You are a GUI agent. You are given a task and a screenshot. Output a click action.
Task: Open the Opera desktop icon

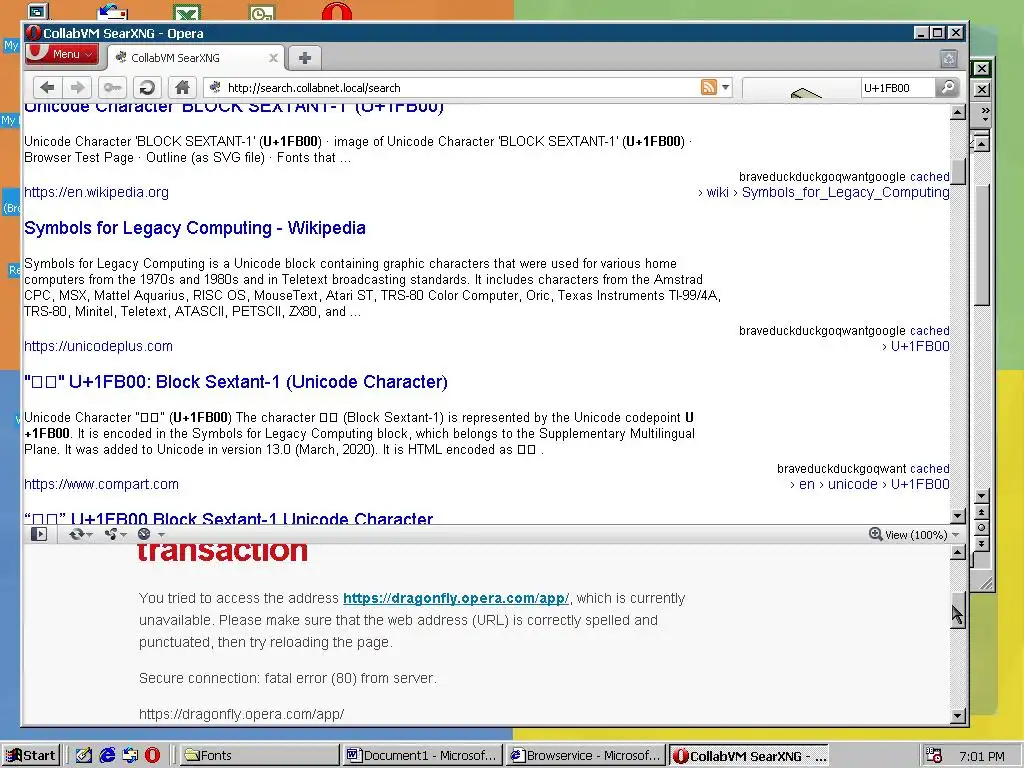click(337, 10)
